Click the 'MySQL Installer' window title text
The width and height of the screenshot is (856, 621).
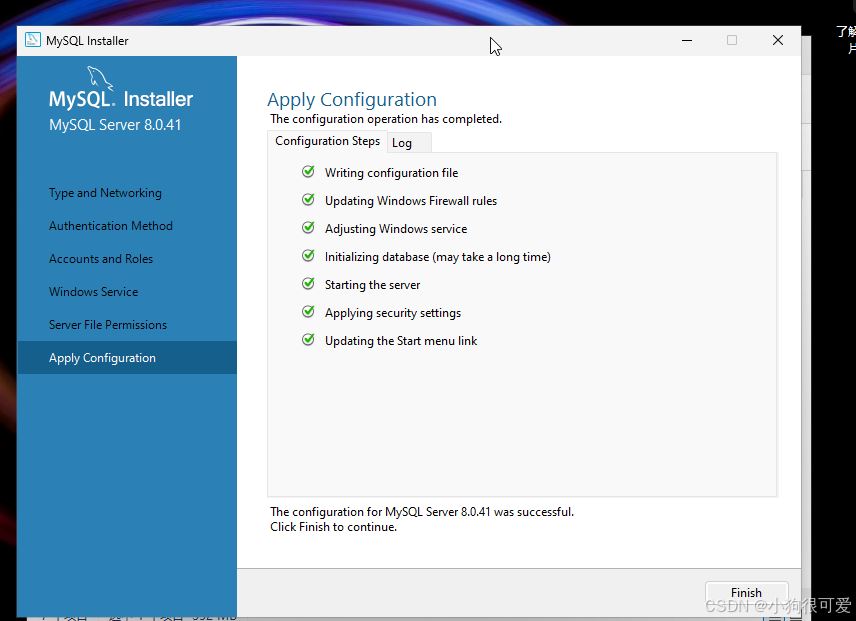click(x=87, y=41)
